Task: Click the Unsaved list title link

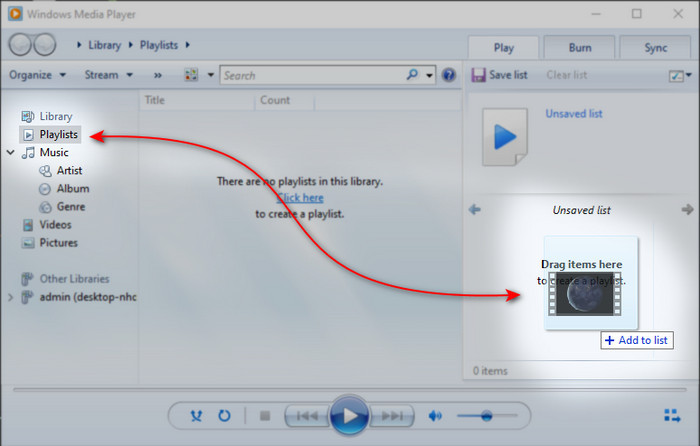Action: click(574, 113)
